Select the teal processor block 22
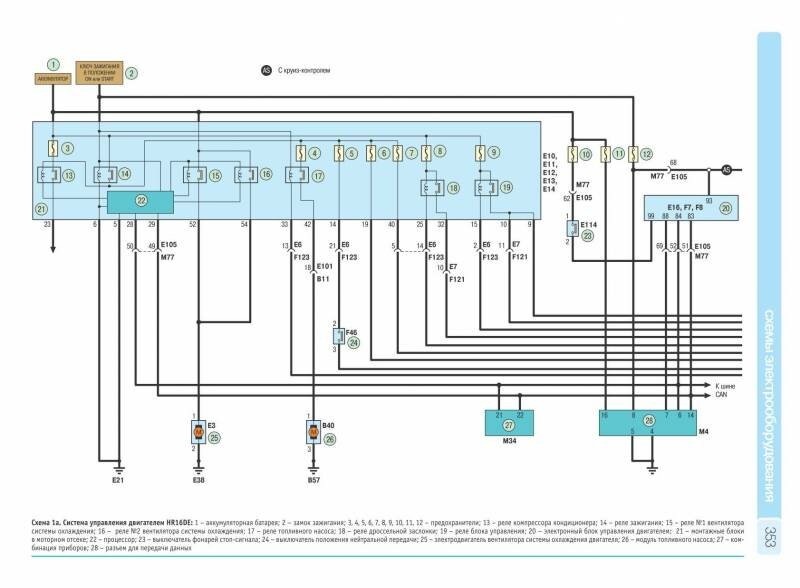 click(x=140, y=202)
